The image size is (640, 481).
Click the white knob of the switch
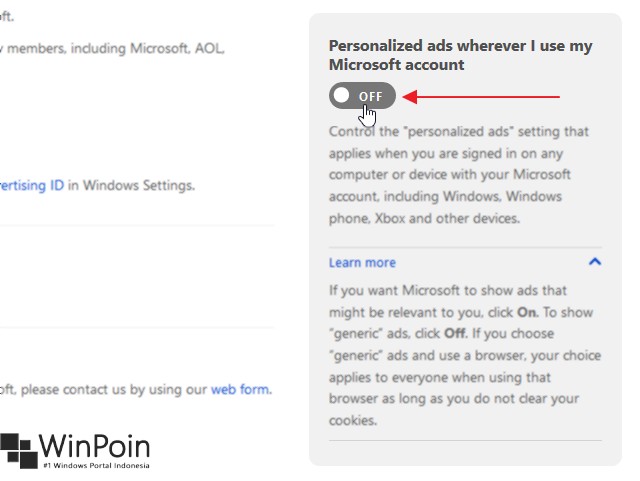pos(343,96)
